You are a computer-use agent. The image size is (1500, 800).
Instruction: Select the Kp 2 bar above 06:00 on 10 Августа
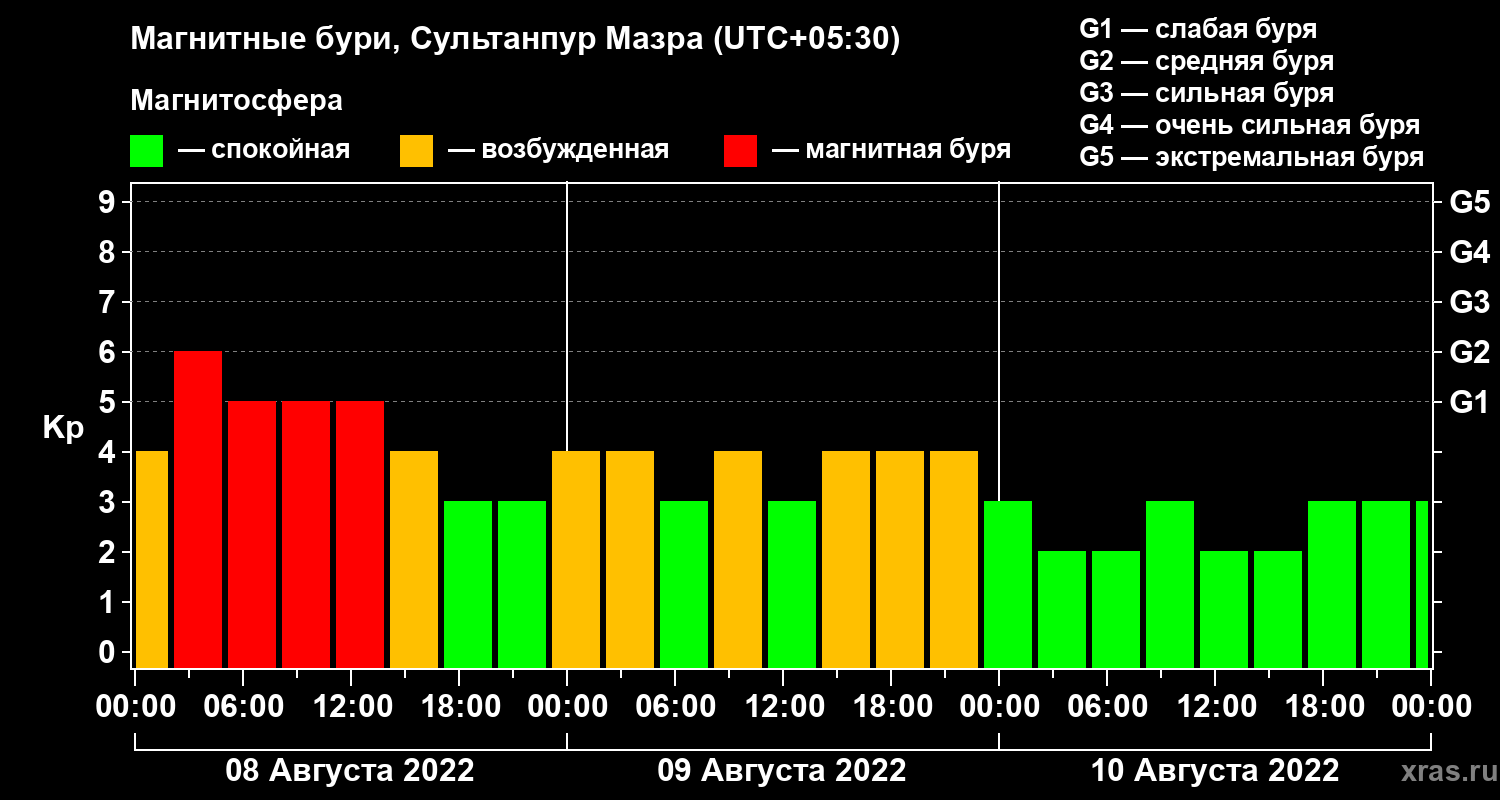coord(1116,609)
